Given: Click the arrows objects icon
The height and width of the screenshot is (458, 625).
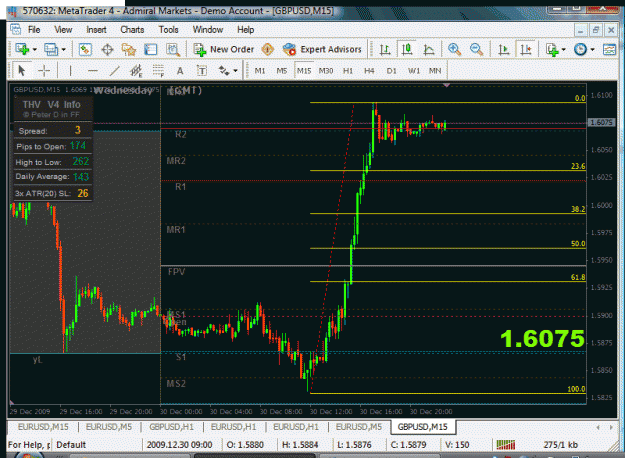Looking at the screenshot, I should pos(224,71).
